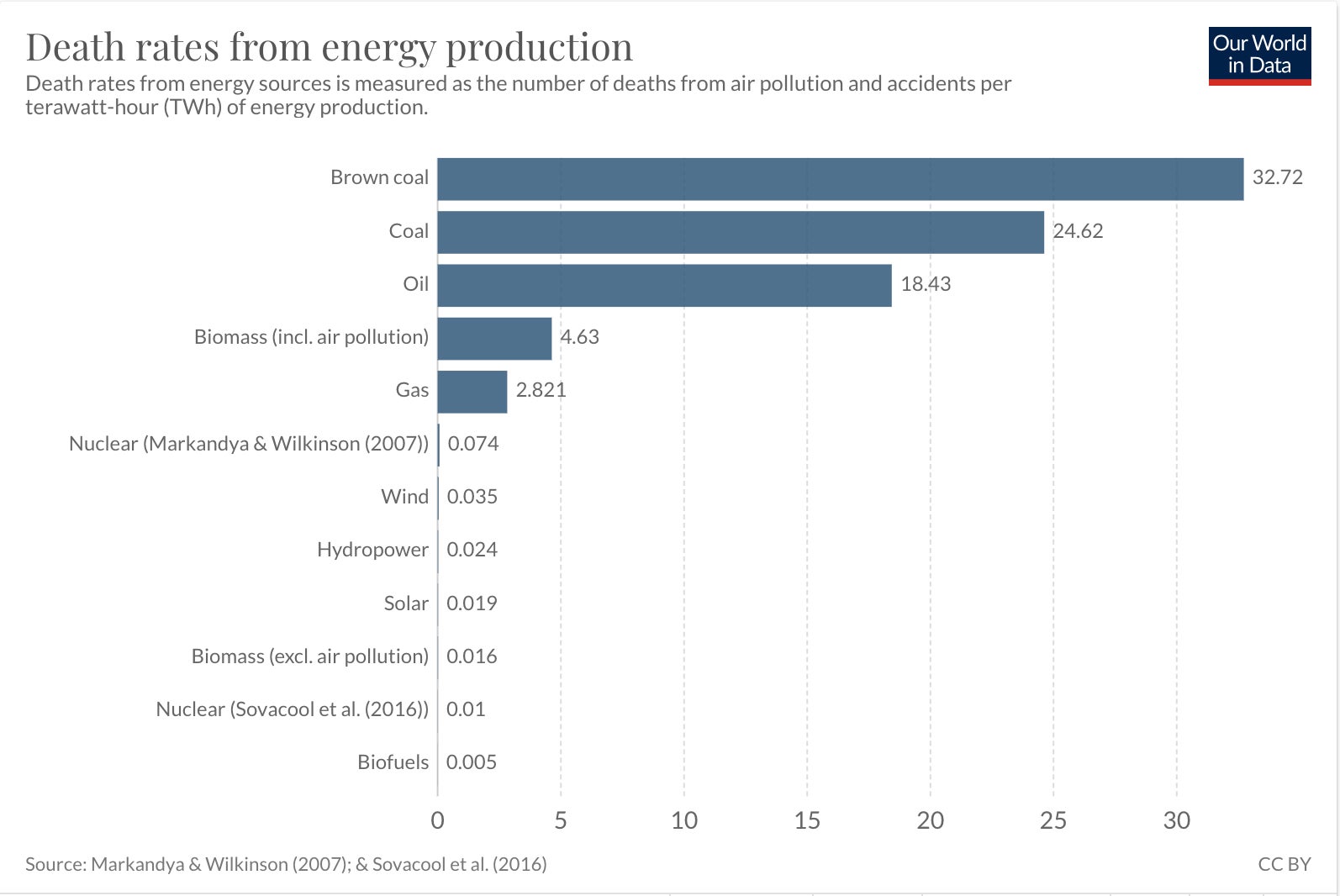Click the Solar label
This screenshot has width=1340, height=896.
(406, 603)
